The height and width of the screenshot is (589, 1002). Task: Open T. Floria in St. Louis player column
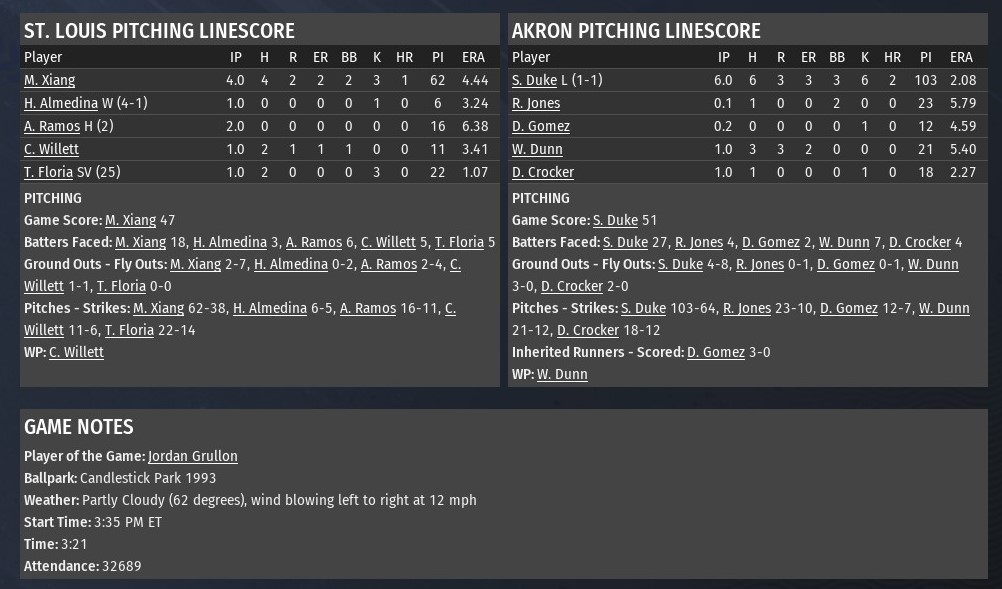[49, 172]
